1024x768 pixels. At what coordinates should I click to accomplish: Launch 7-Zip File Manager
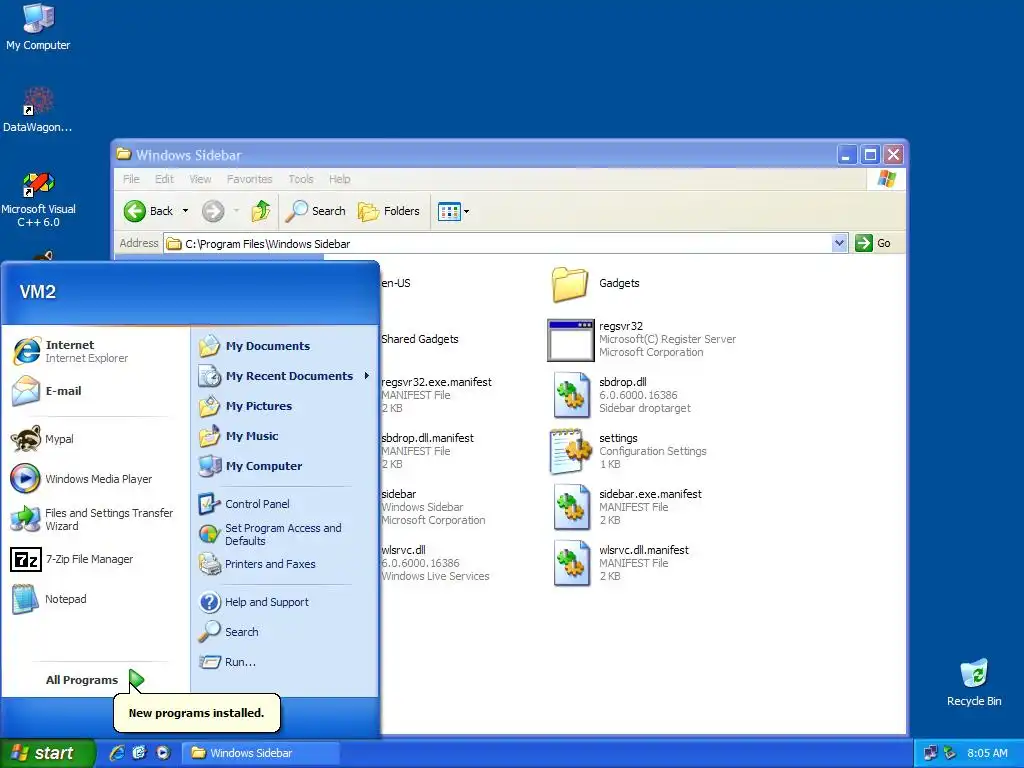pos(95,559)
